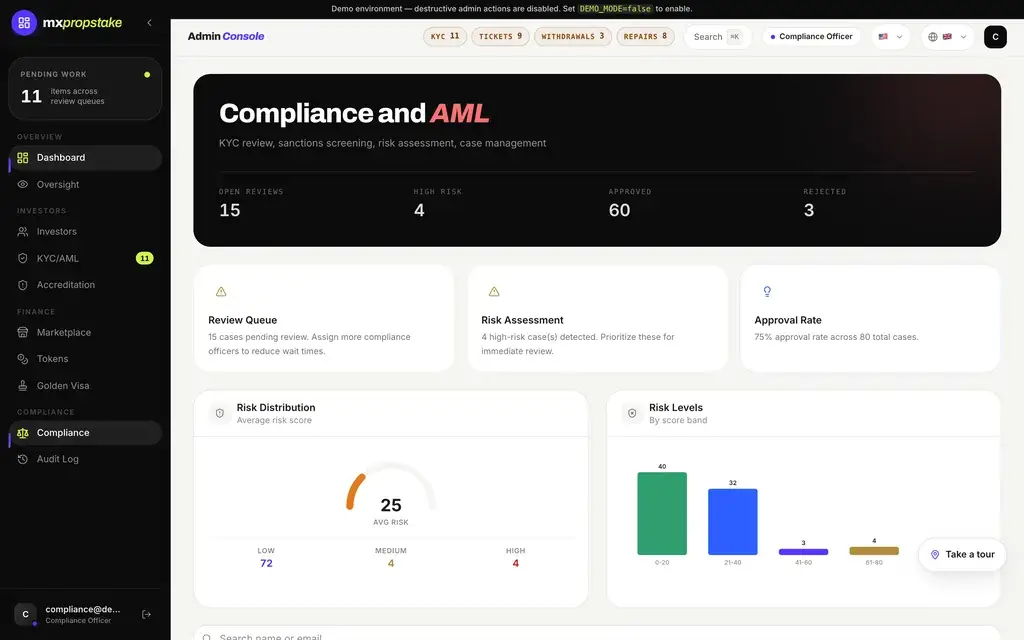
Task: Click the Marketplace storefront icon
Action: tap(23, 332)
